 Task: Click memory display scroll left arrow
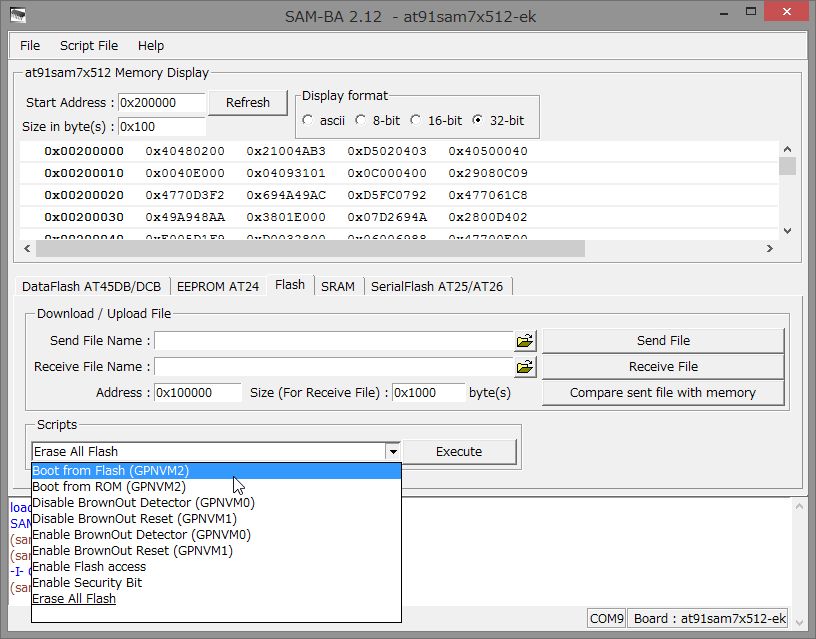[x=27, y=249]
